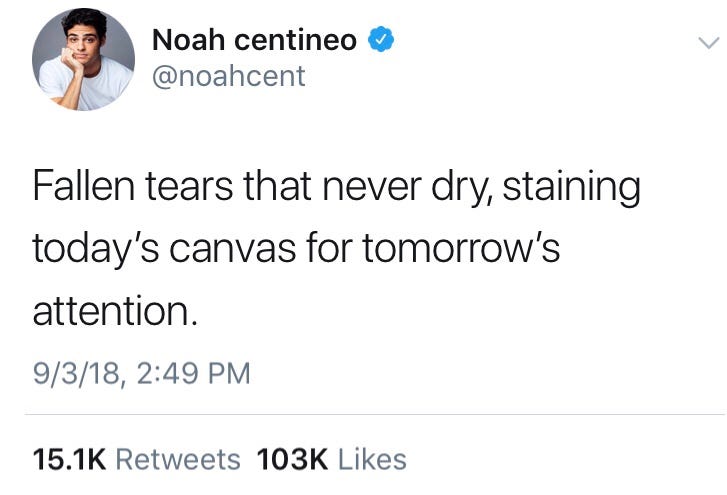The height and width of the screenshot is (495, 727).
Task: View the 15.1K retweet count
Action: coord(69,459)
